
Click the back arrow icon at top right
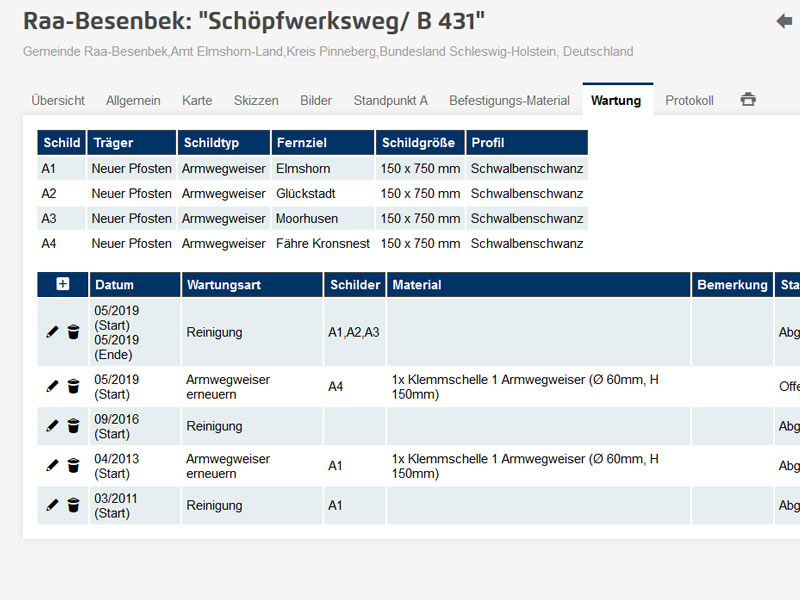coord(784,21)
